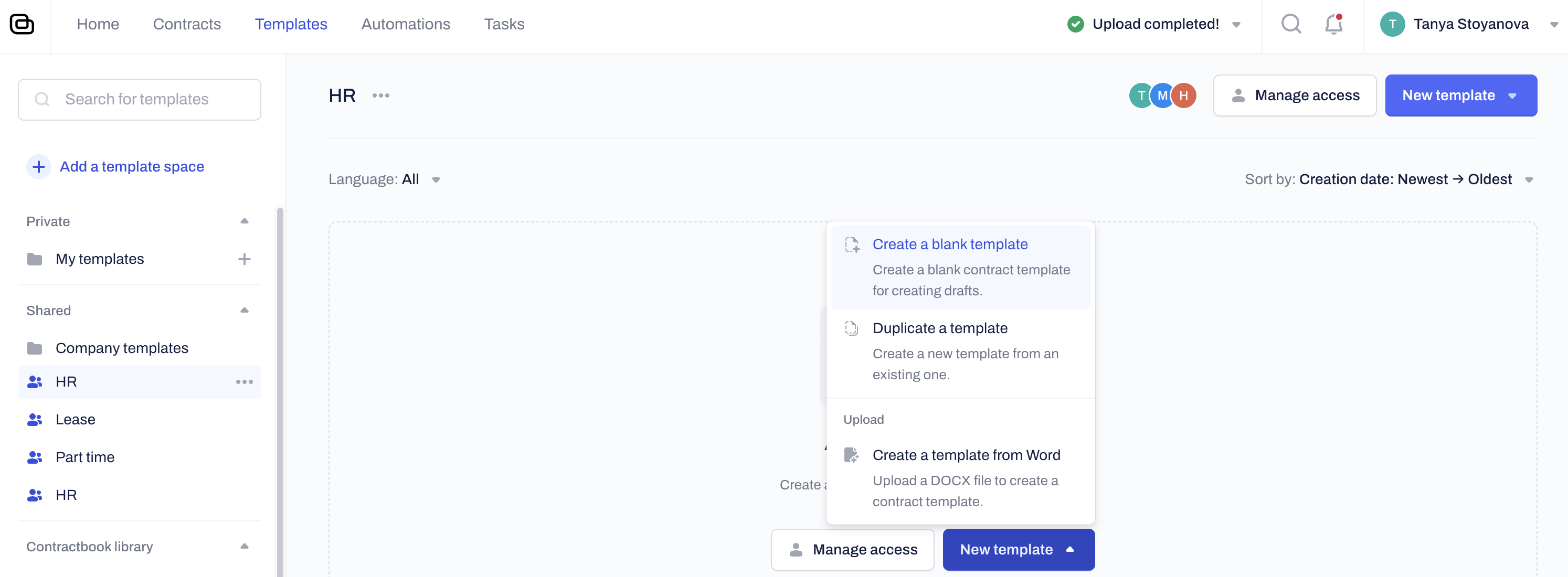Click the Lease shared space
Image resolution: width=1568 pixels, height=577 pixels.
click(x=76, y=420)
